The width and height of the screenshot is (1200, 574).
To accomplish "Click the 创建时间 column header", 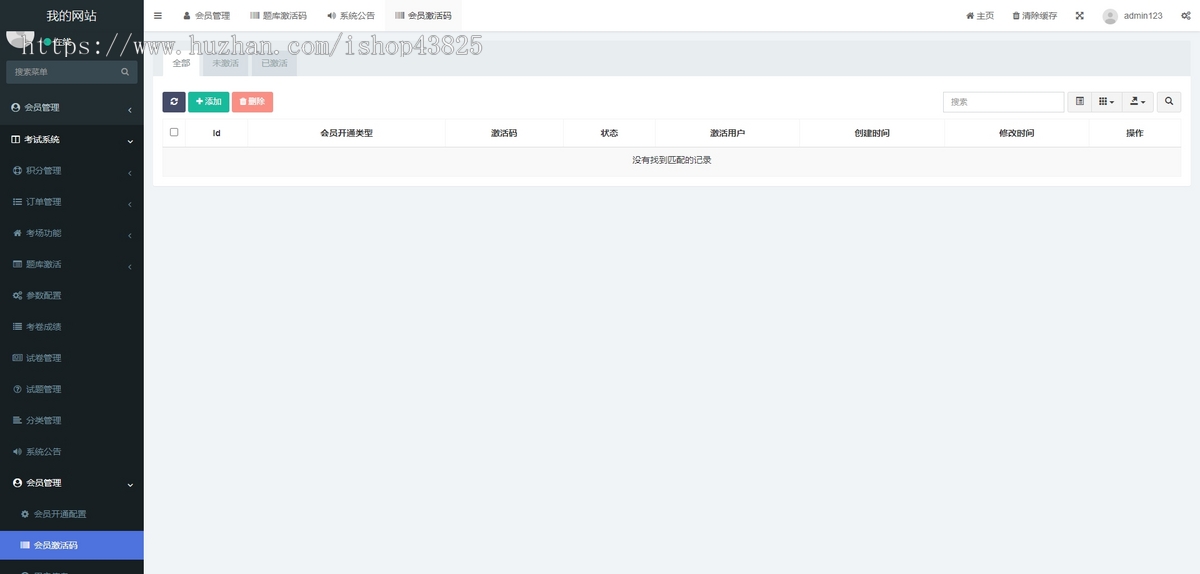I will tap(872, 133).
